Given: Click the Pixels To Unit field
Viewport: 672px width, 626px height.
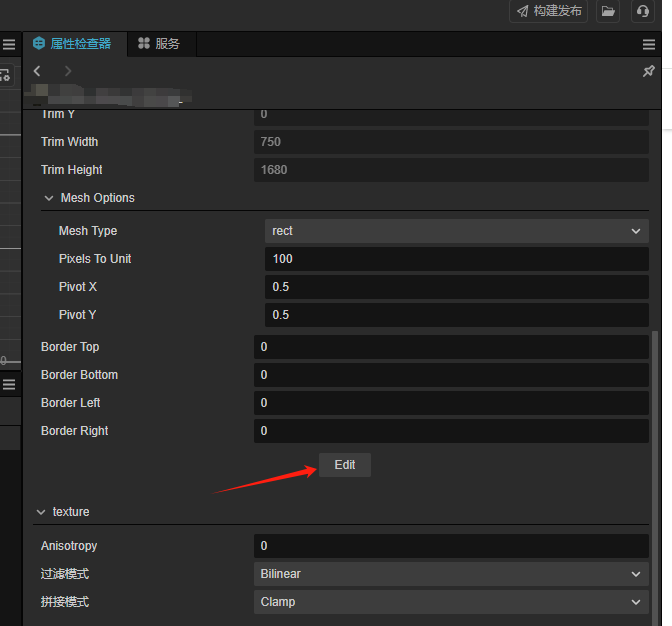Looking at the screenshot, I should point(456,259).
